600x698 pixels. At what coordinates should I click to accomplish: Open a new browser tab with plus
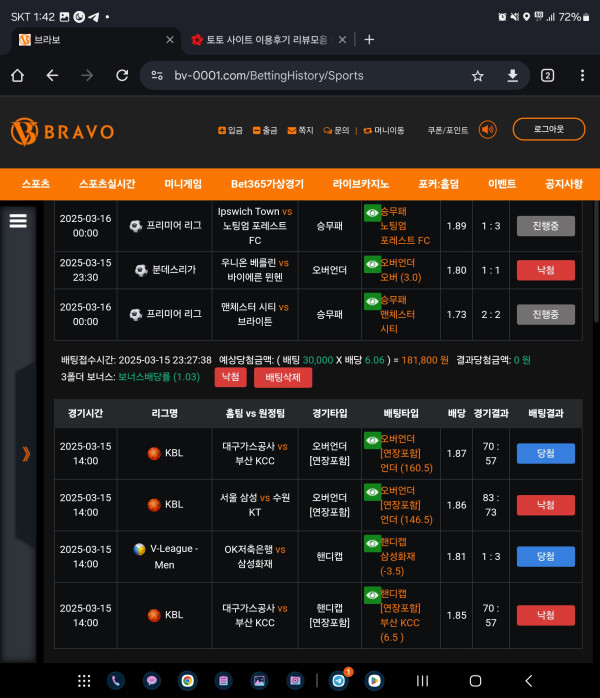369,40
